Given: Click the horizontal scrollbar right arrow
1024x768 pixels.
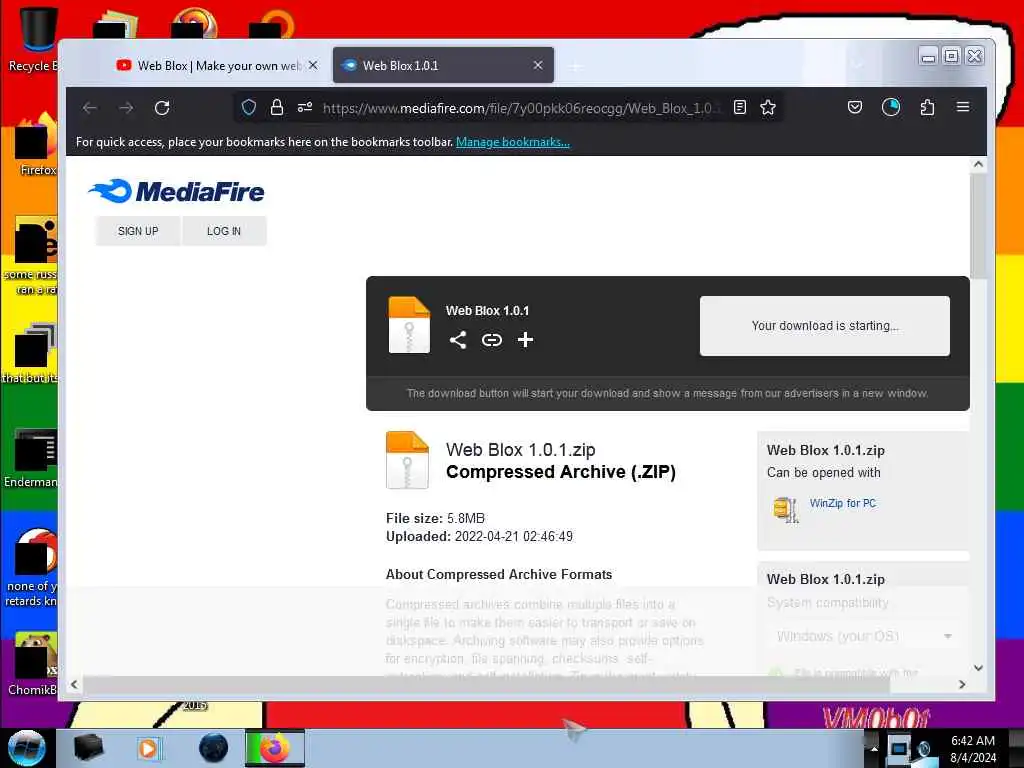Looking at the screenshot, I should (x=961, y=684).
